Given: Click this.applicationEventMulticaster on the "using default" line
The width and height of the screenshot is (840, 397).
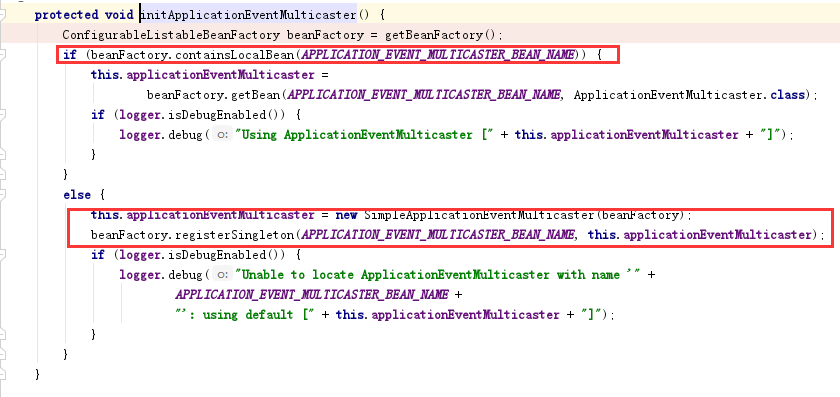Looking at the screenshot, I should pos(447,314).
